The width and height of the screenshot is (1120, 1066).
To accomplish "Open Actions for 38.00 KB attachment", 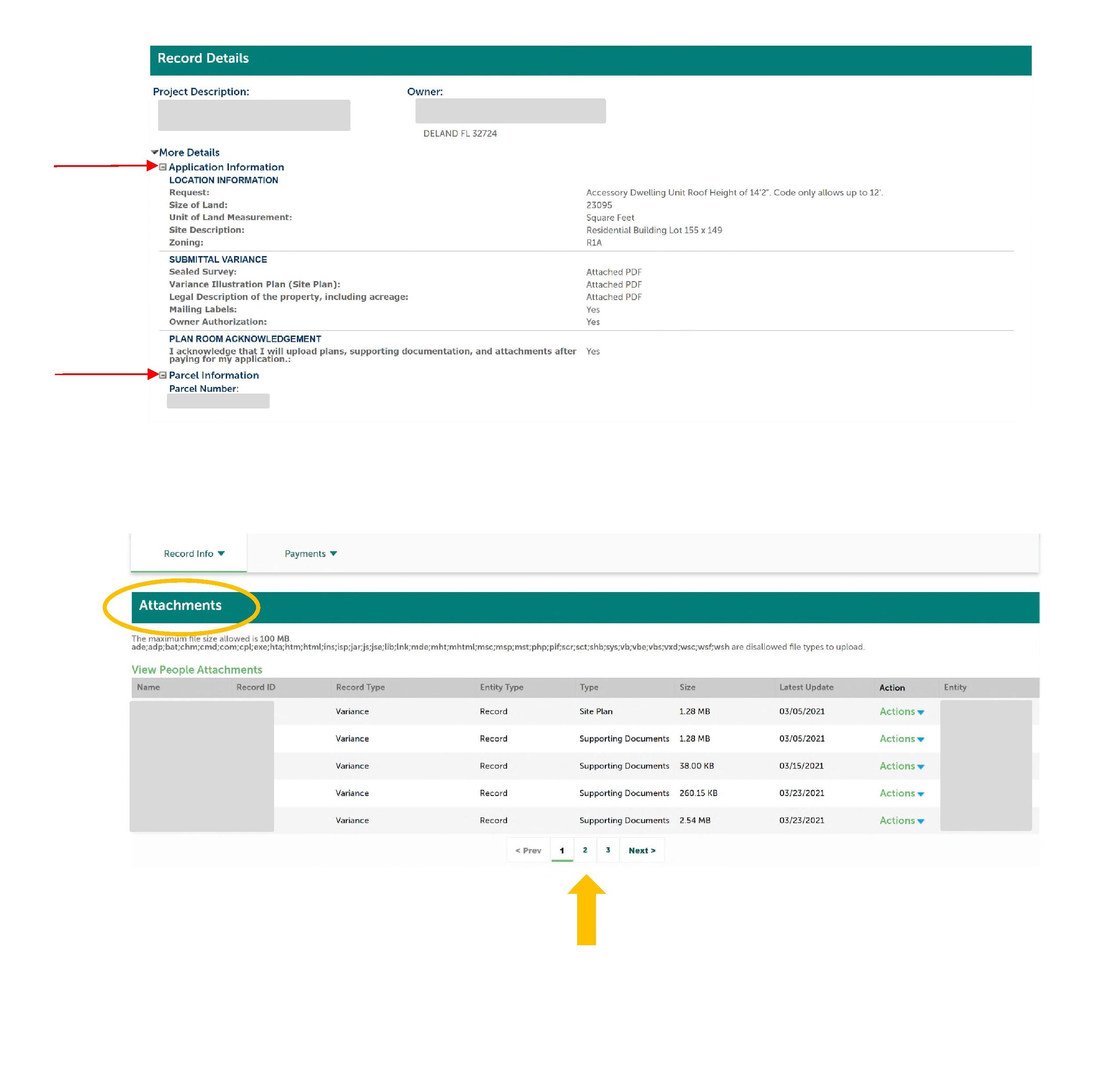I will (x=901, y=766).
